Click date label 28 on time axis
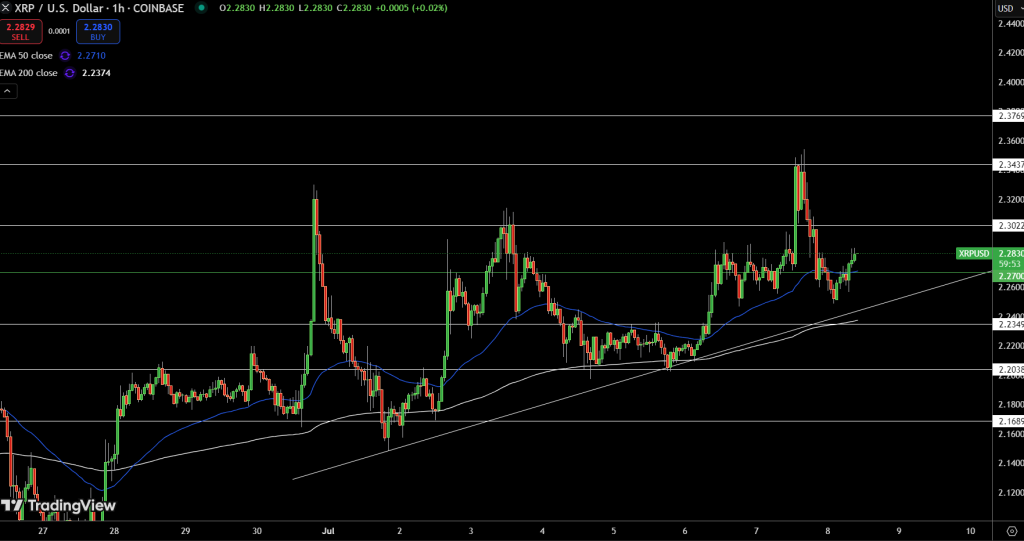Image resolution: width=1024 pixels, height=541 pixels. point(114,531)
